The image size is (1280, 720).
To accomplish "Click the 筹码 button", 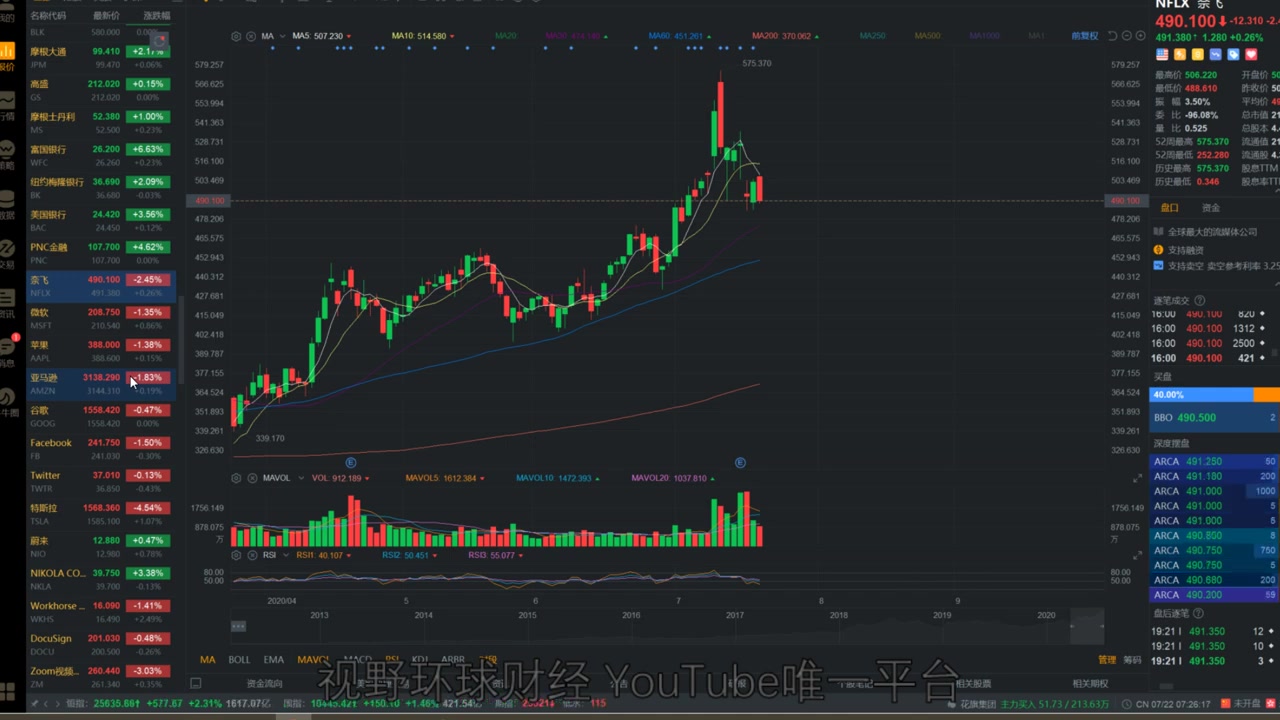I will coord(1132,660).
